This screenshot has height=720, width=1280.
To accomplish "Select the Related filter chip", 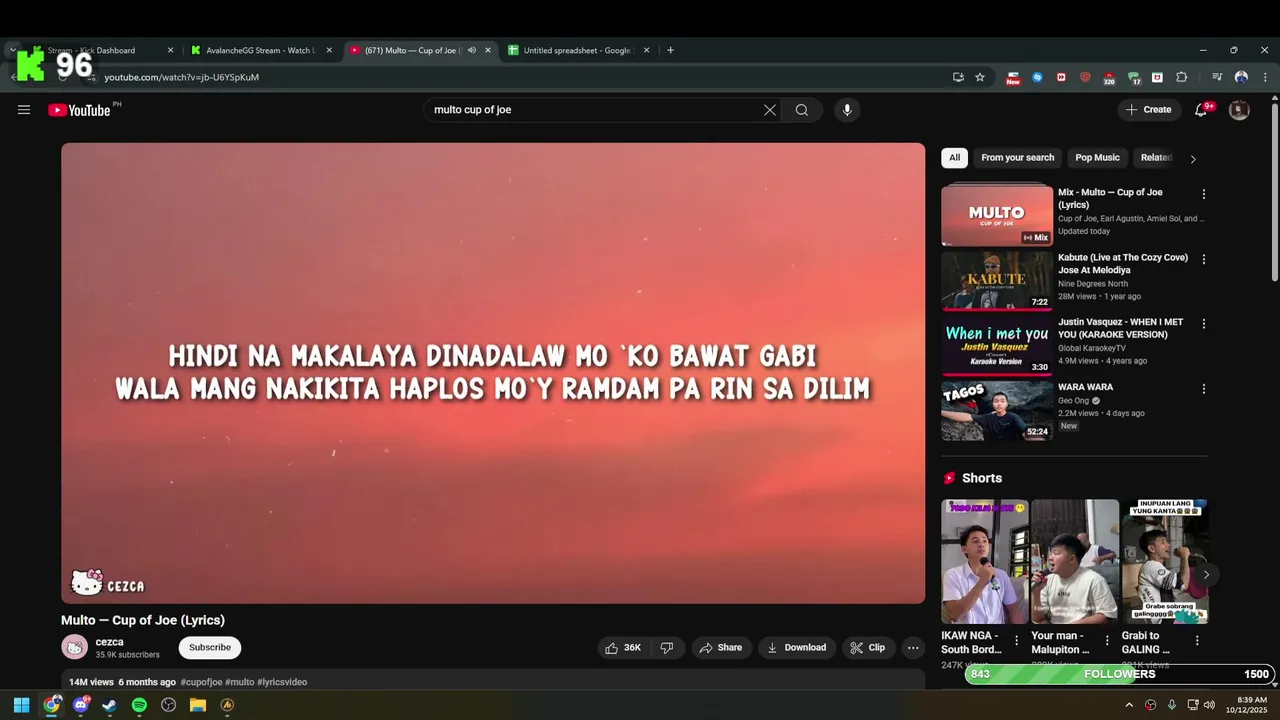I will 1156,158.
